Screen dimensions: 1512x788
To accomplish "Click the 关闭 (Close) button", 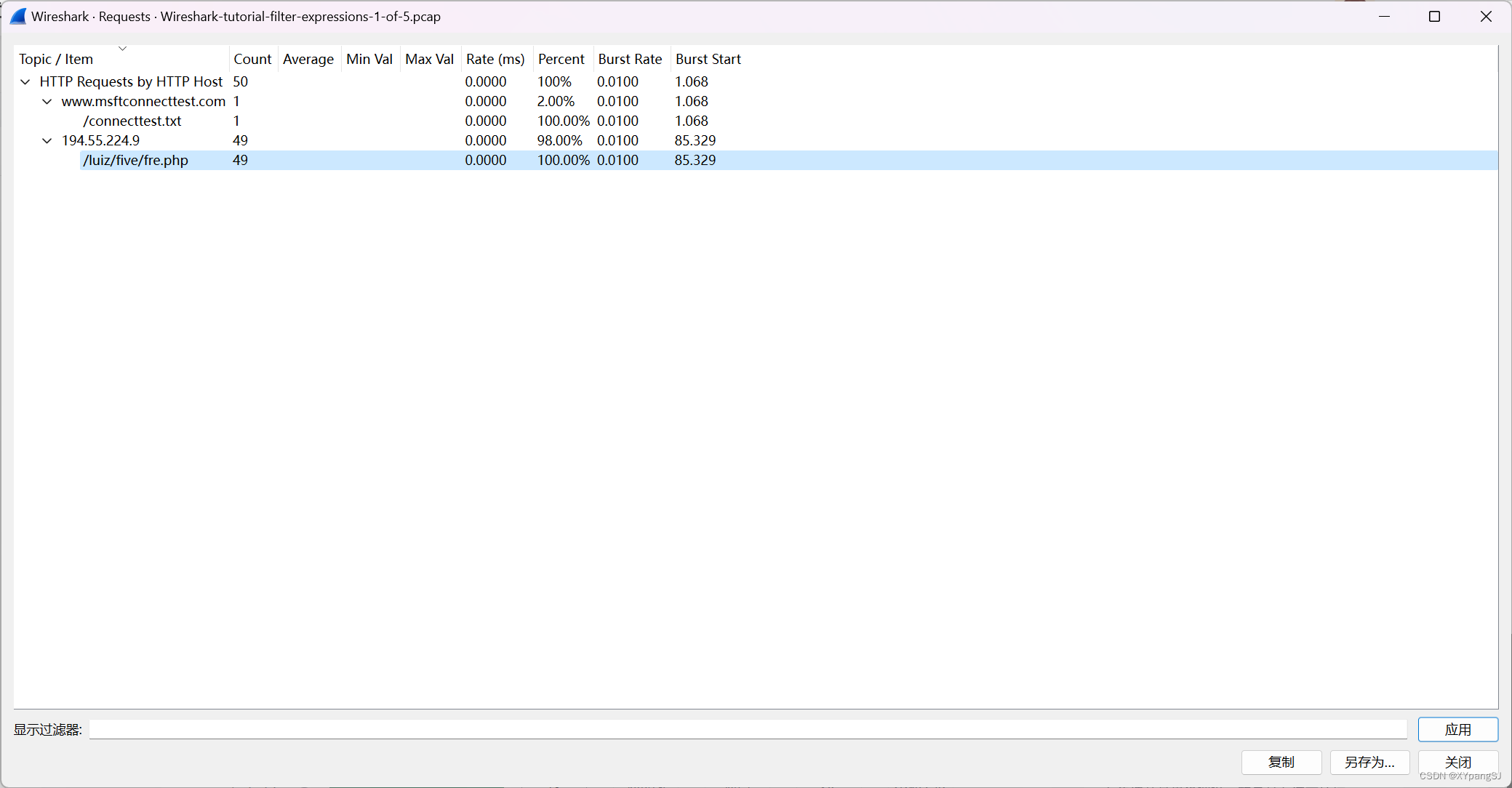I will (1458, 763).
